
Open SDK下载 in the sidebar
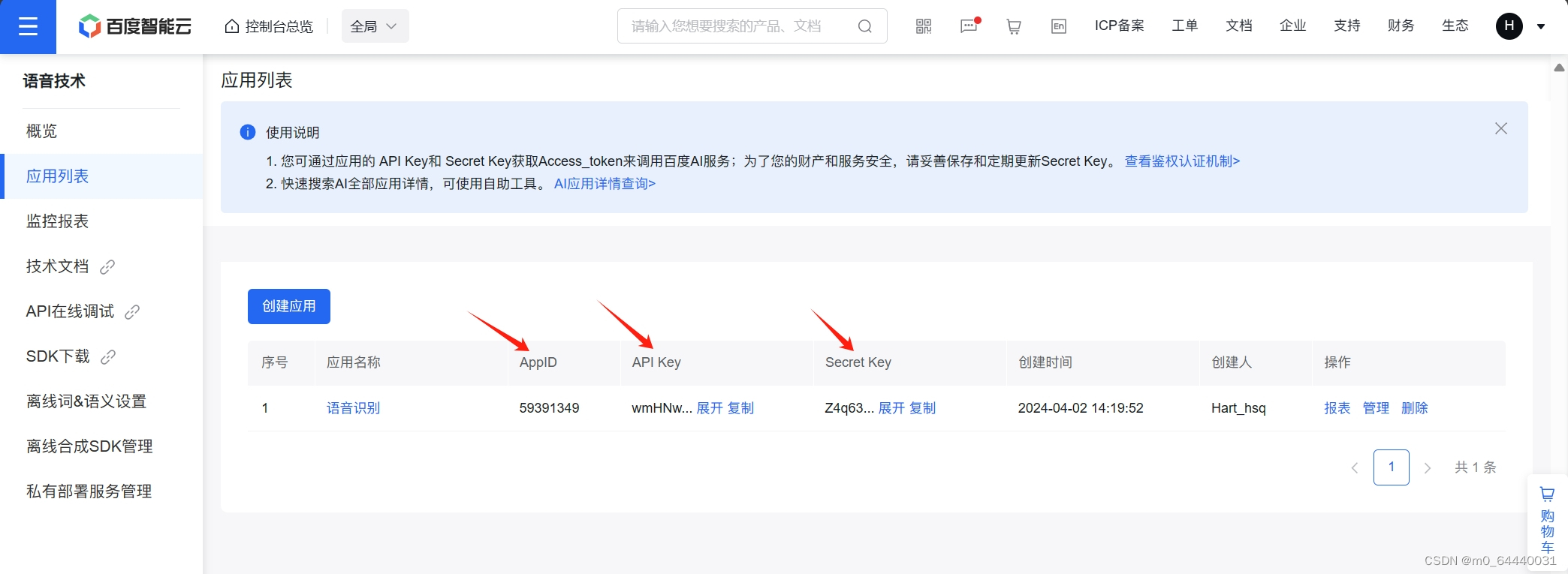[x=58, y=356]
